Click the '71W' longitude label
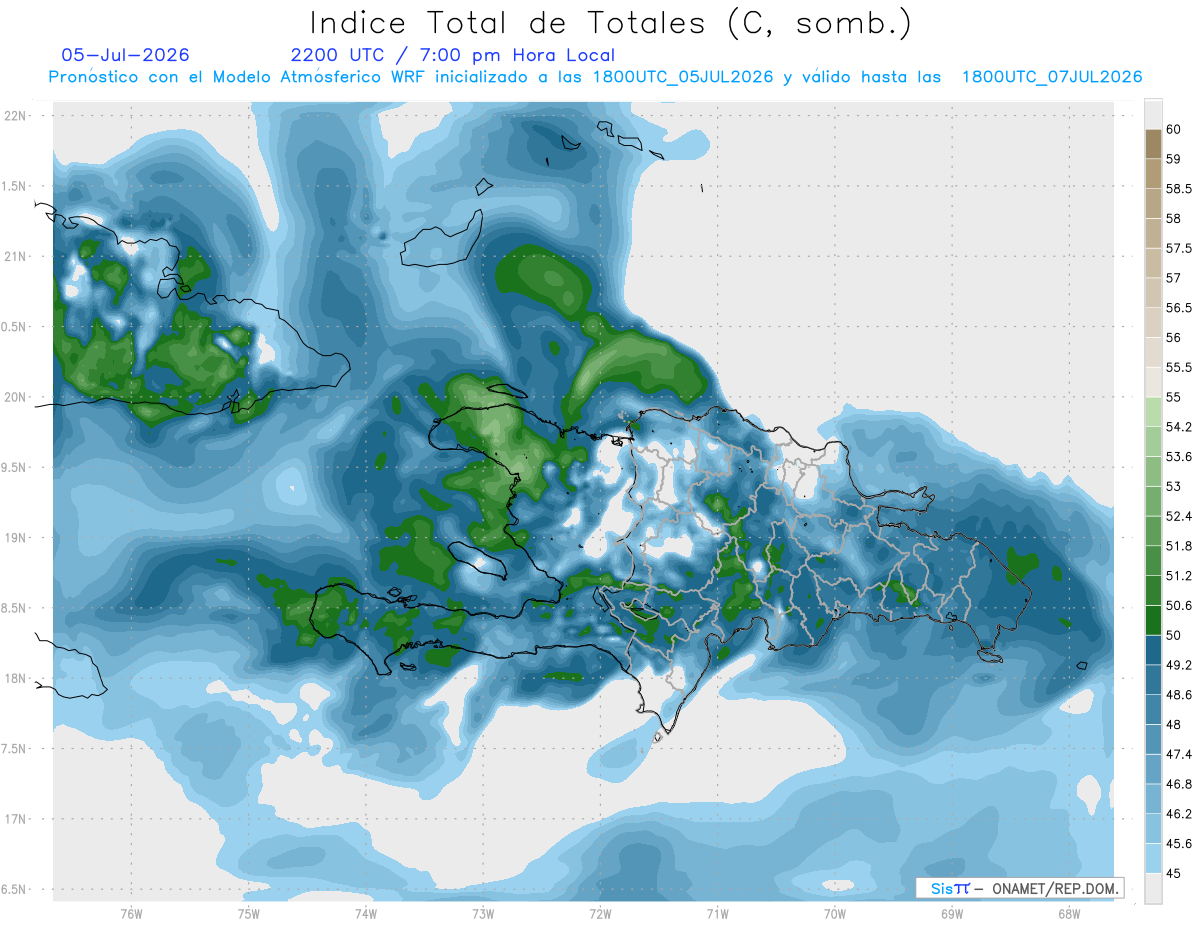The height and width of the screenshot is (927, 1200). (x=717, y=913)
